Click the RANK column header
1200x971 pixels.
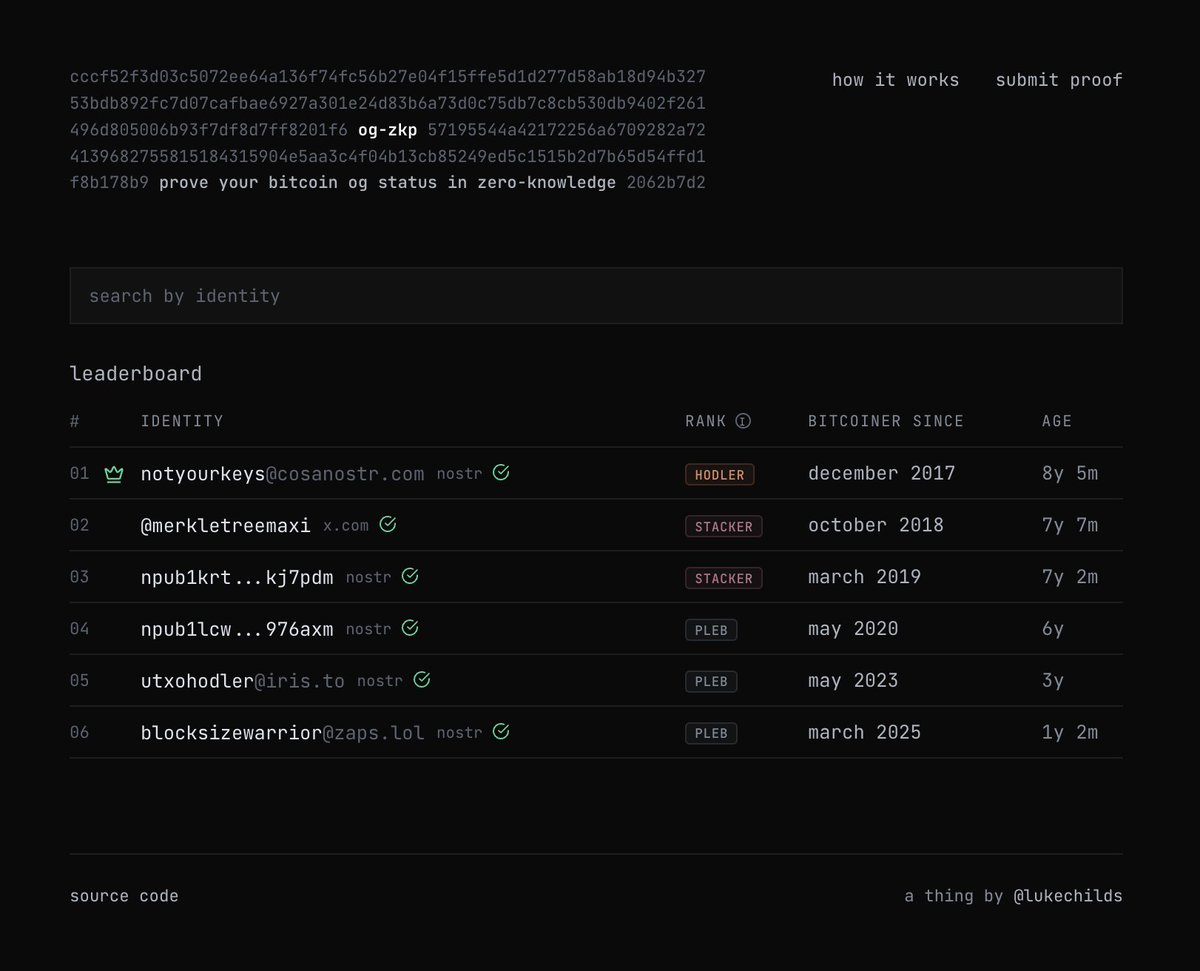[x=706, y=421]
